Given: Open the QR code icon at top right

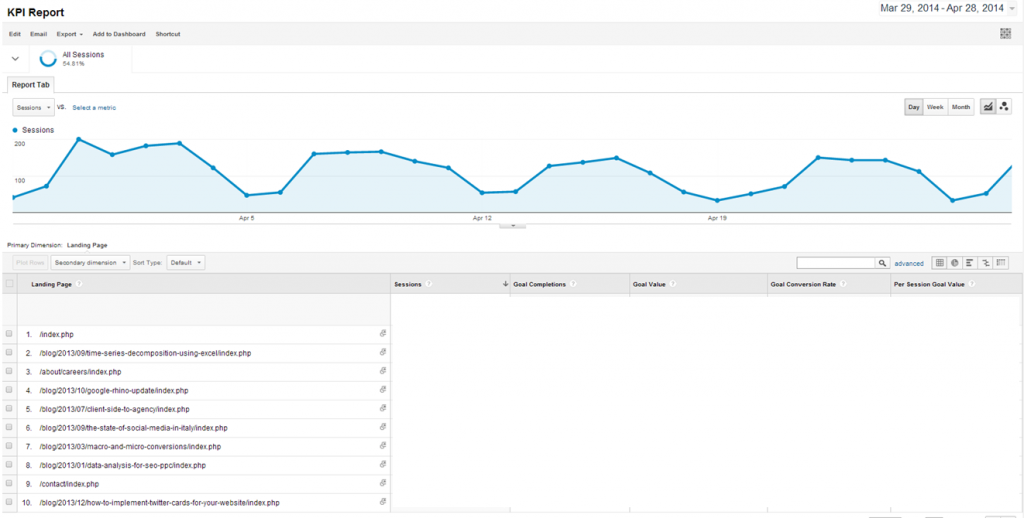Looking at the screenshot, I should coord(1006,34).
